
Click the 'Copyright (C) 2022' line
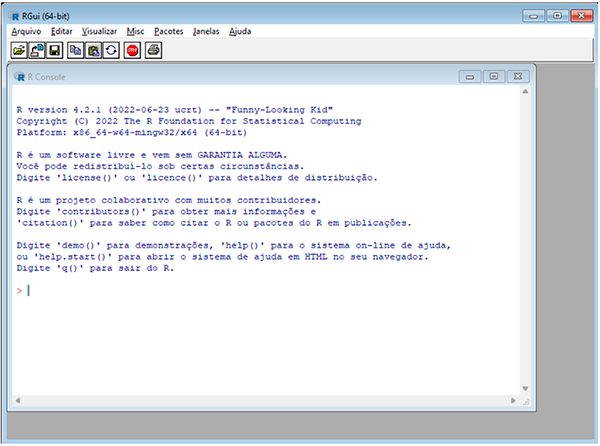(189, 121)
